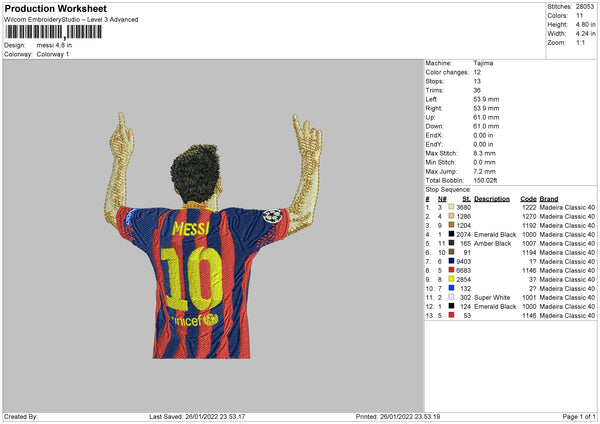The image size is (600, 424).
Task: Click 'Emerald Black' description in row 4
Action: [x=495, y=235]
